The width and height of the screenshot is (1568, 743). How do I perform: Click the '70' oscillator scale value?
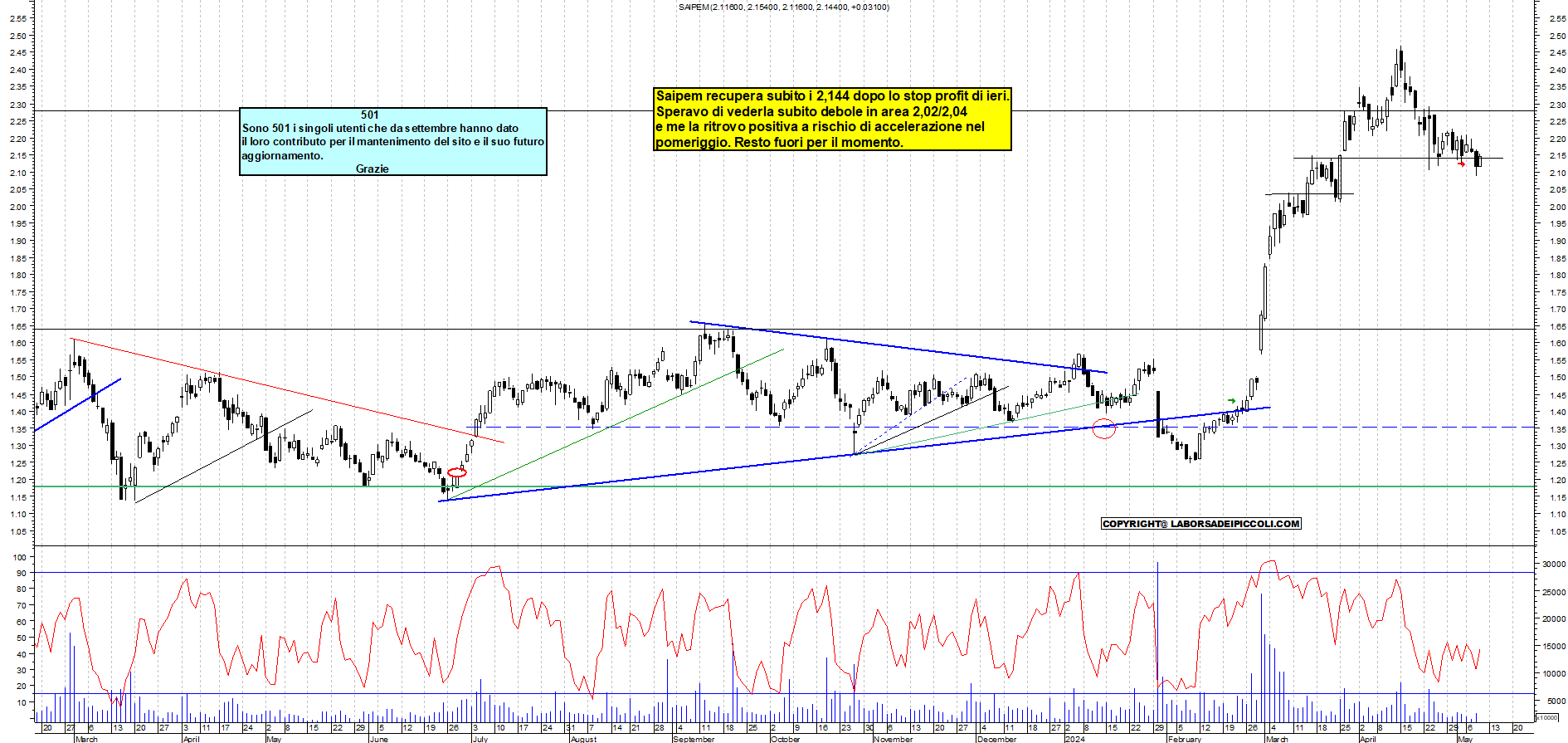[x=22, y=606]
